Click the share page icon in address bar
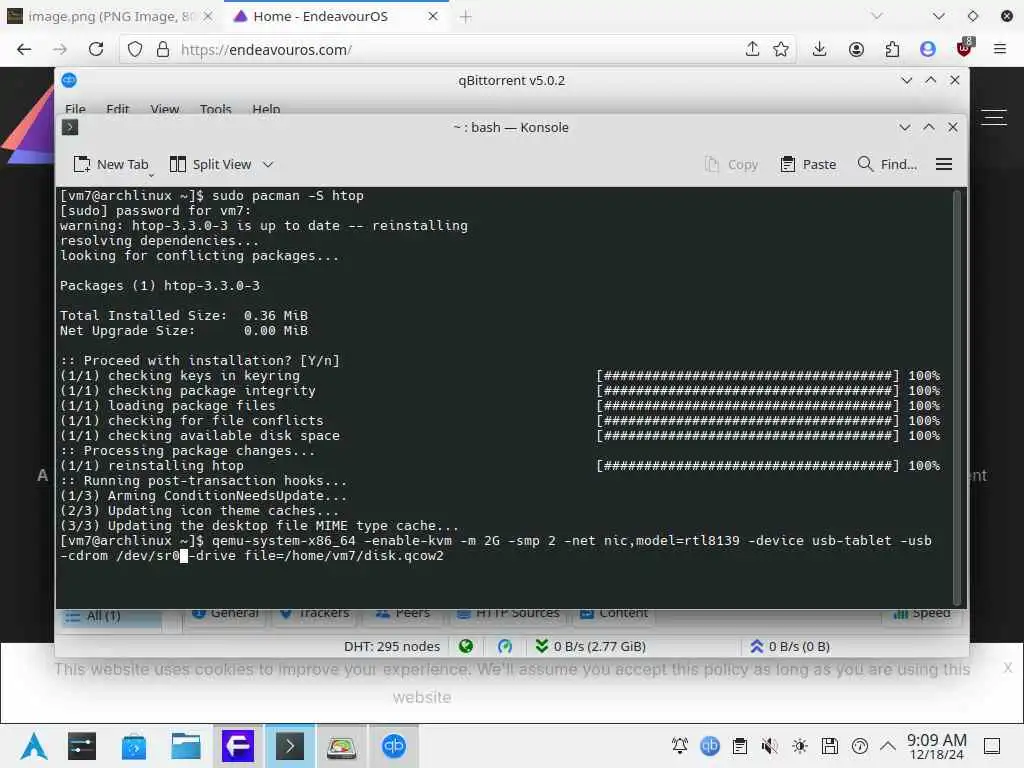The height and width of the screenshot is (768, 1024). [x=752, y=49]
